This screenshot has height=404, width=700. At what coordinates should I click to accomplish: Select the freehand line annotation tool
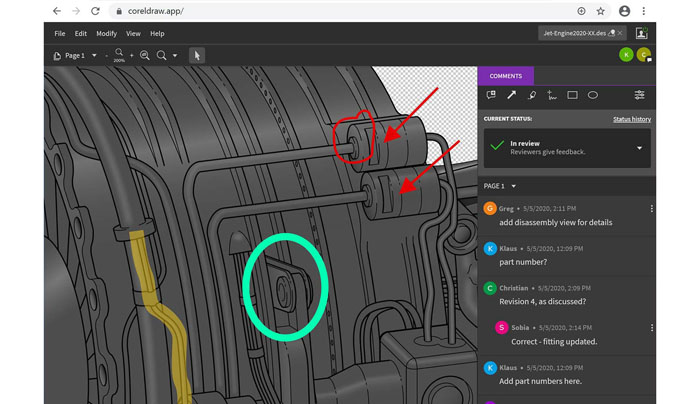coord(552,95)
